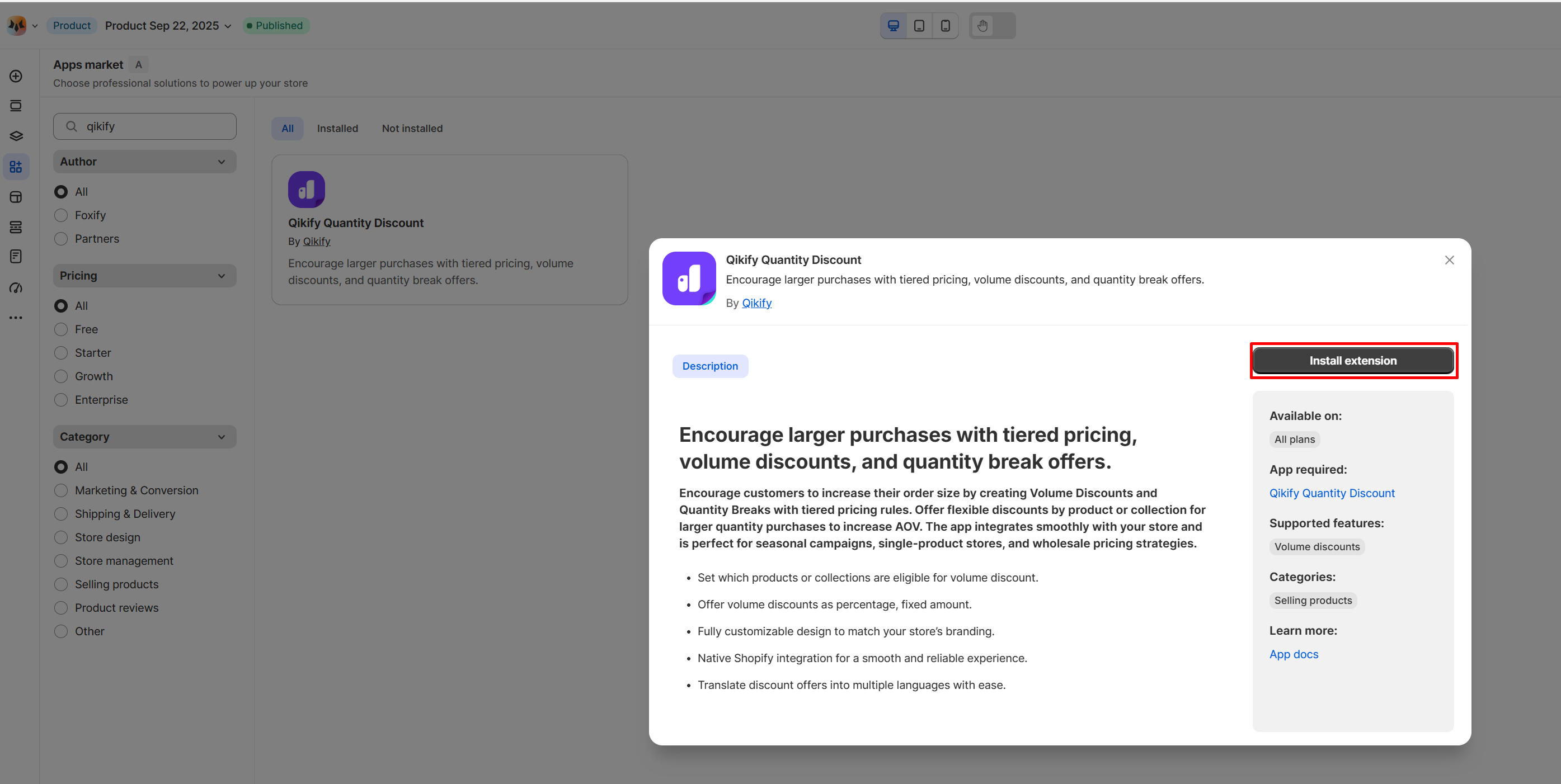
Task: Collapse the Pricing filter section
Action: (145, 276)
